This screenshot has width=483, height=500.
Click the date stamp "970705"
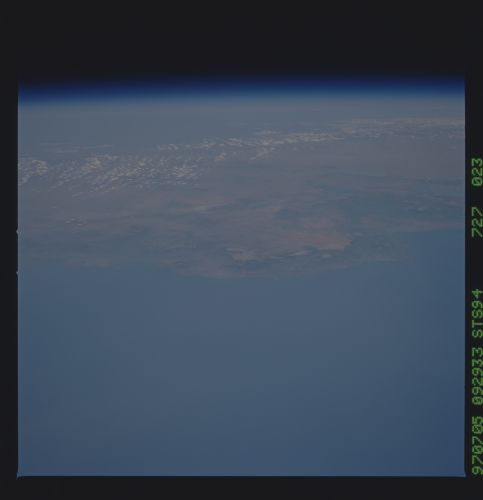point(477,445)
